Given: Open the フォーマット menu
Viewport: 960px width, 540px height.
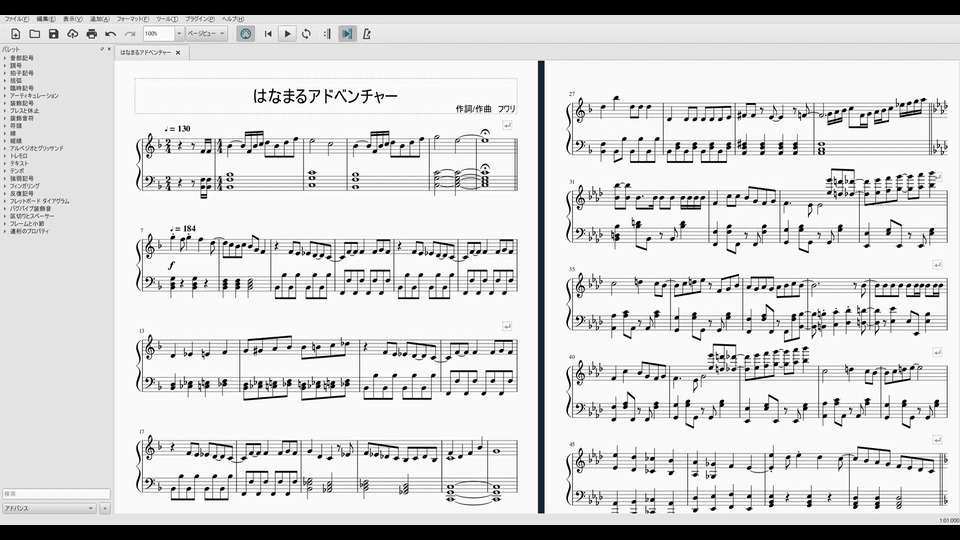Looking at the screenshot, I should (x=133, y=19).
